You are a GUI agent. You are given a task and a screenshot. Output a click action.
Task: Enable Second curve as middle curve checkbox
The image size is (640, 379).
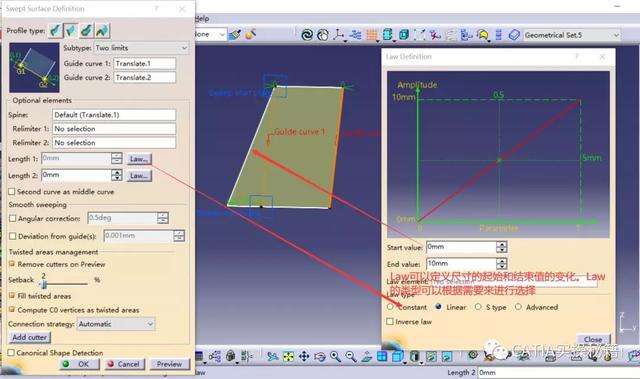[x=12, y=191]
